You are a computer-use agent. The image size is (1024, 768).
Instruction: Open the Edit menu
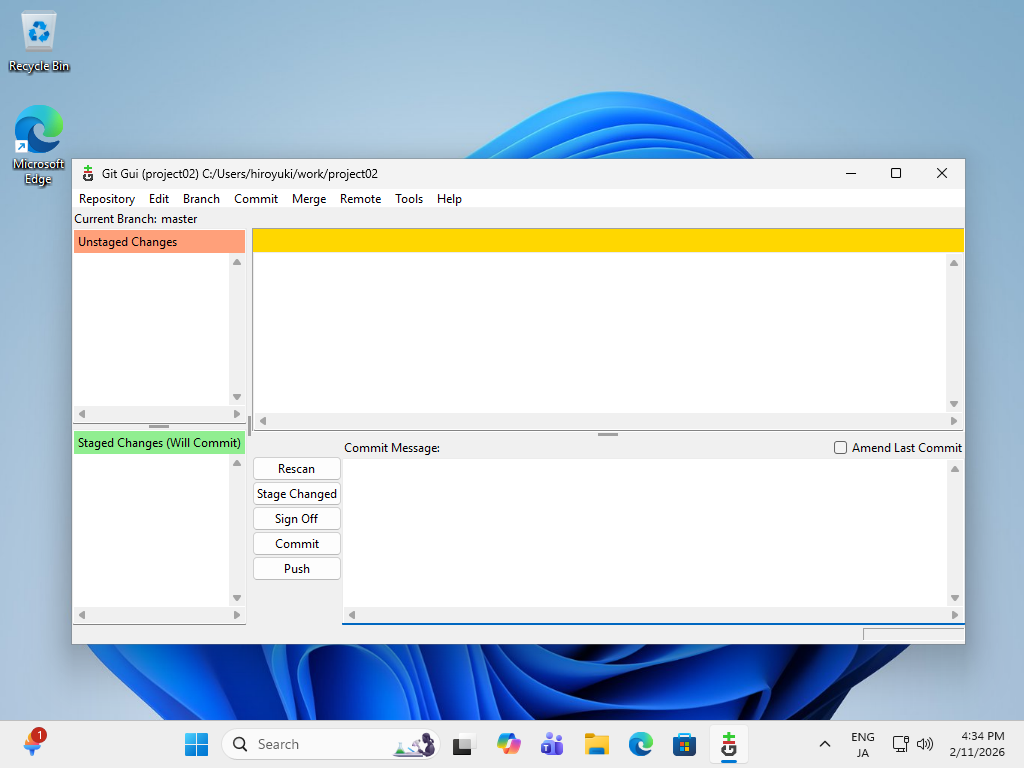click(x=159, y=199)
